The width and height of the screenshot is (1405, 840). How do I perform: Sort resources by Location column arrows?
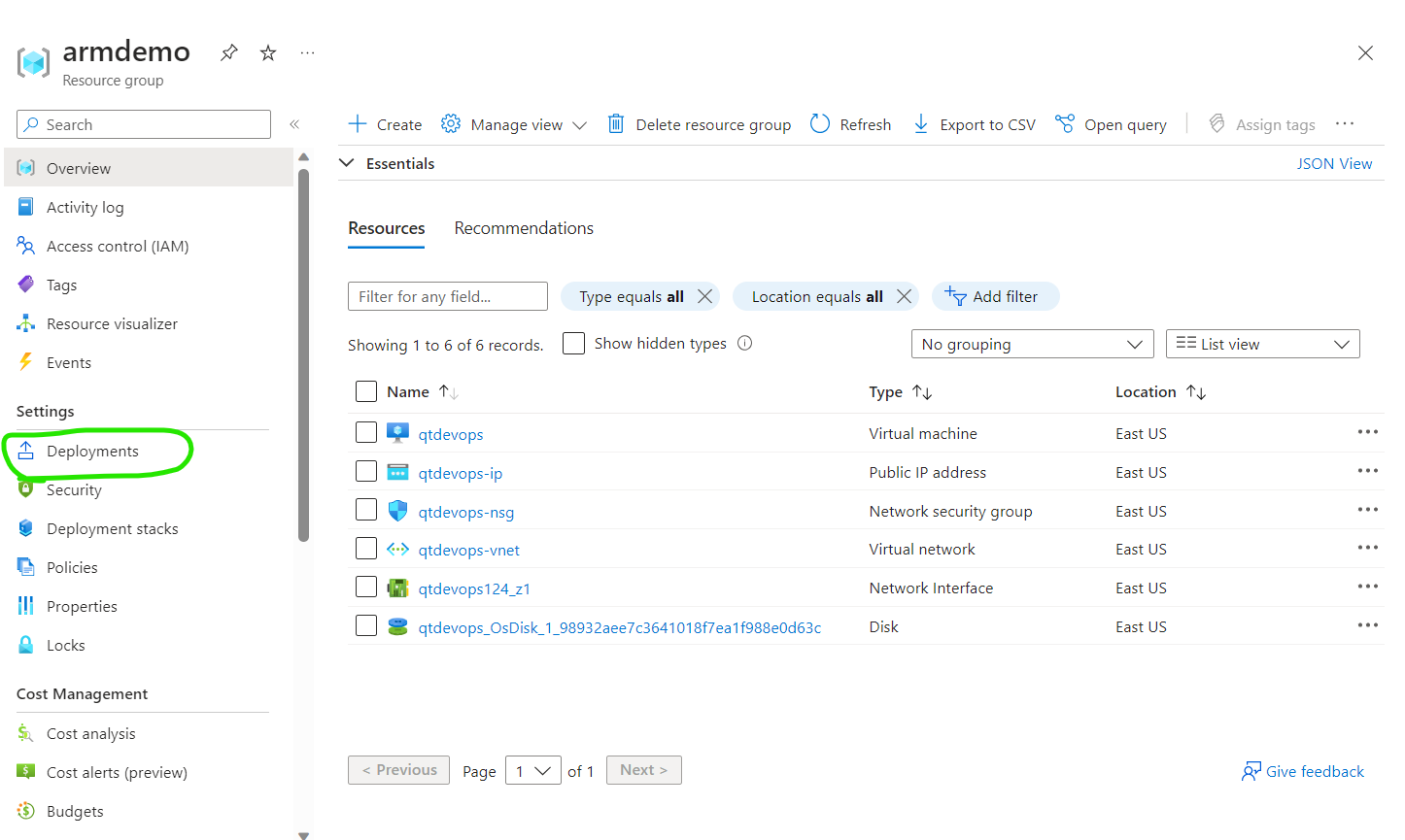pos(1196,392)
